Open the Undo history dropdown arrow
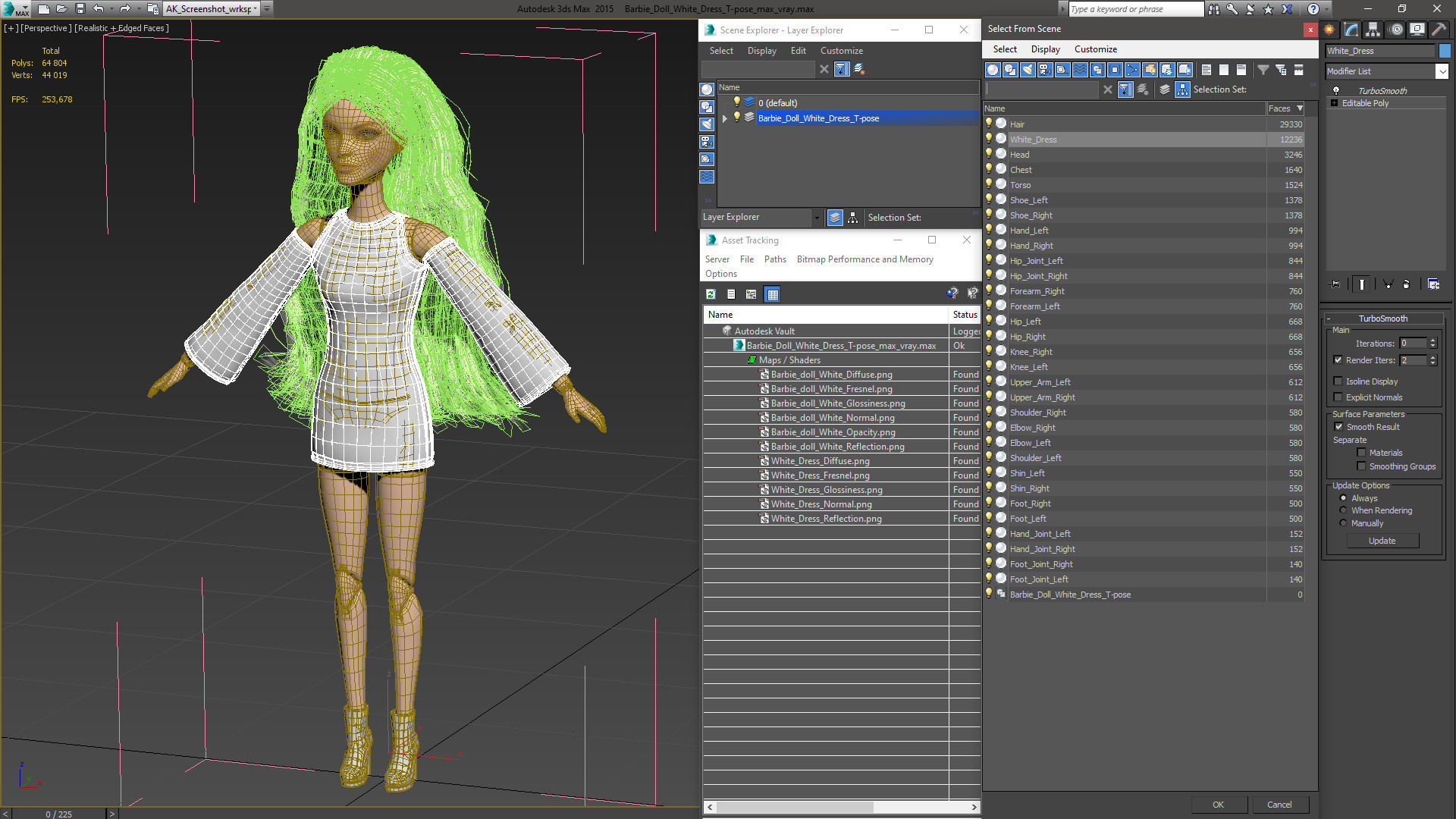This screenshot has height=819, width=1456. click(111, 9)
